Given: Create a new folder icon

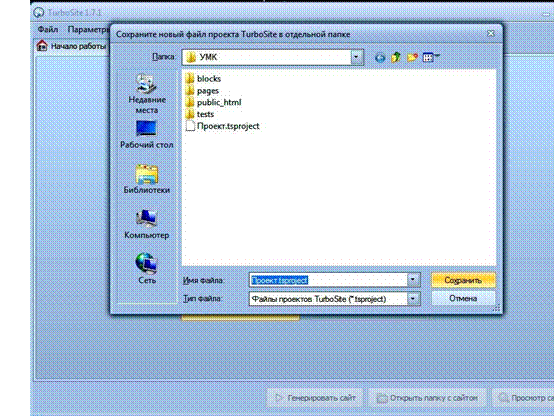Looking at the screenshot, I should 412,57.
